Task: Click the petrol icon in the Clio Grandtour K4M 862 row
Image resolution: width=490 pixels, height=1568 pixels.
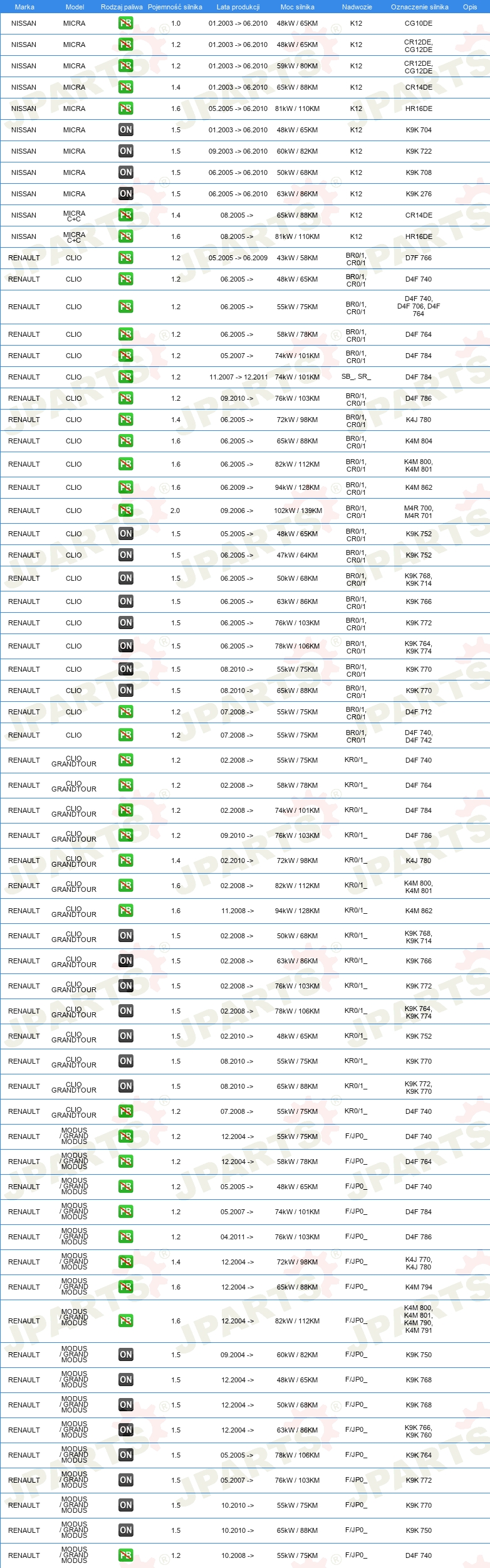Action: pyautogui.click(x=126, y=911)
